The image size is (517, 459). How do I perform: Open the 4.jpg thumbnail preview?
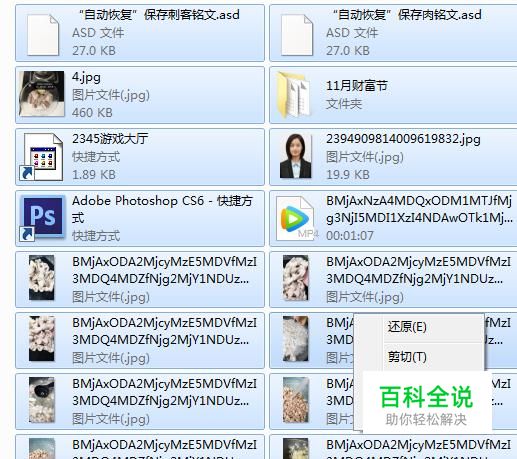tap(42, 94)
